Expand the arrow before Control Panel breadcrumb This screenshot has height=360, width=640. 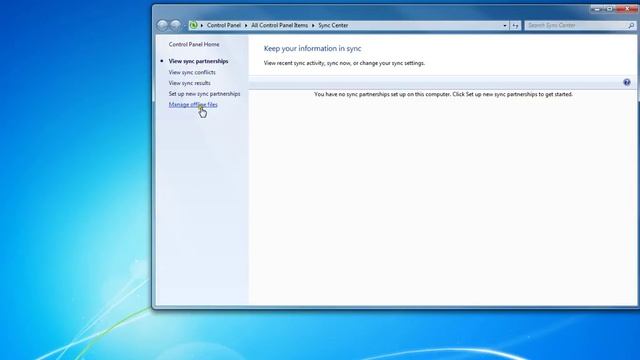[x=202, y=25]
